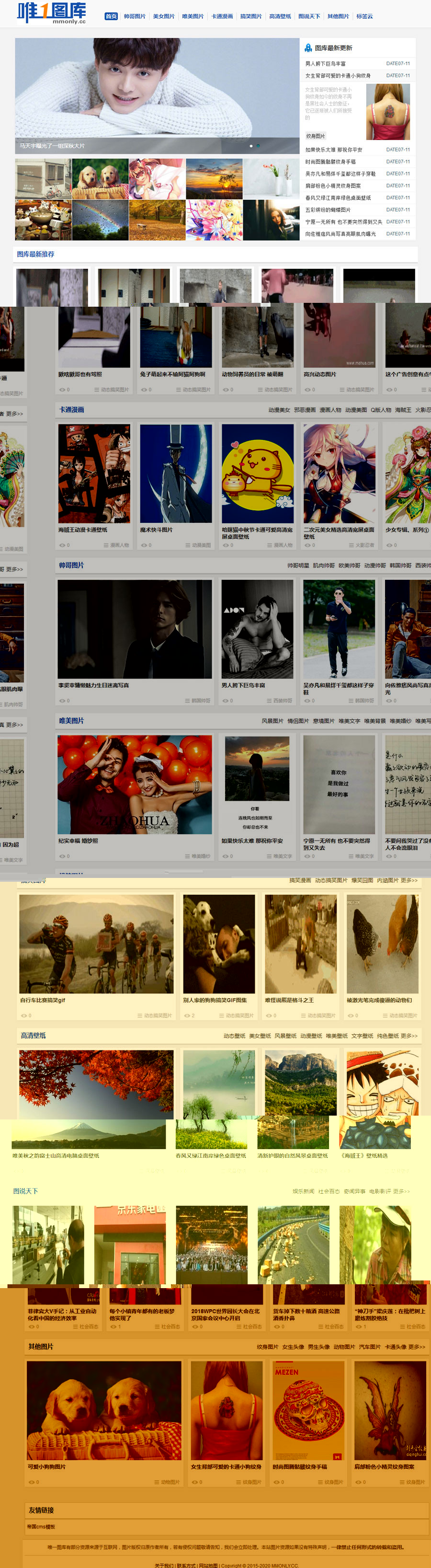Click 娱乐新闻 filter in the 图说天下 header

point(303,1190)
